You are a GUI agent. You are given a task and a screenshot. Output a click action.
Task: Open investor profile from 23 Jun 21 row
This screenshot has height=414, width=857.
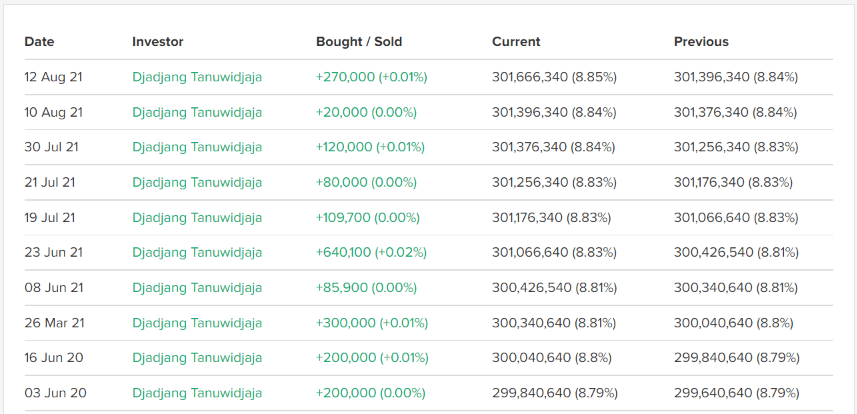click(x=197, y=253)
